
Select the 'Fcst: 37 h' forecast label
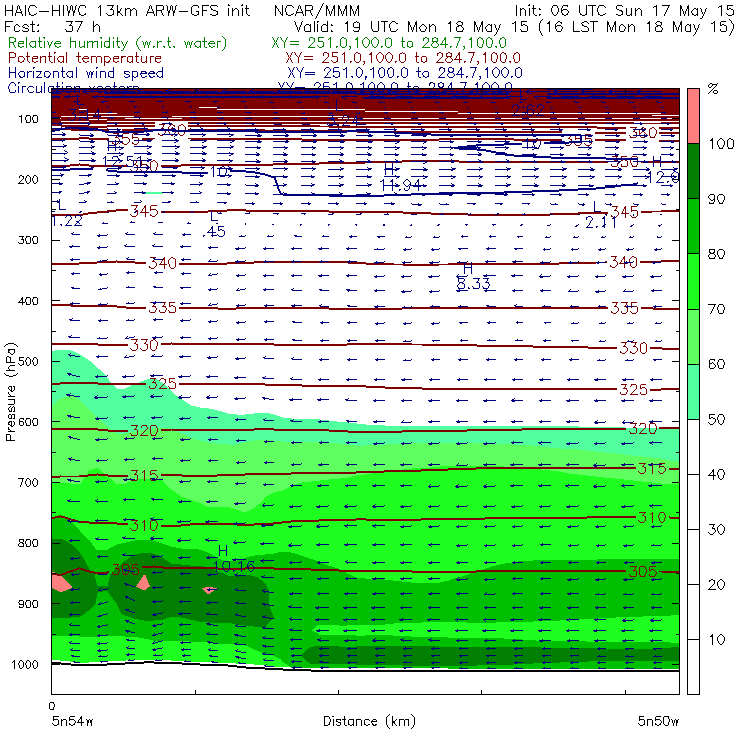click(x=52, y=26)
